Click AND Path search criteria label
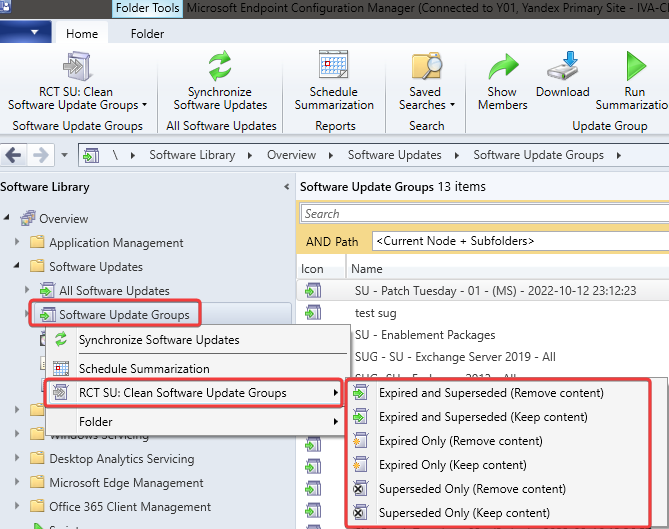This screenshot has height=529, width=669. point(332,241)
